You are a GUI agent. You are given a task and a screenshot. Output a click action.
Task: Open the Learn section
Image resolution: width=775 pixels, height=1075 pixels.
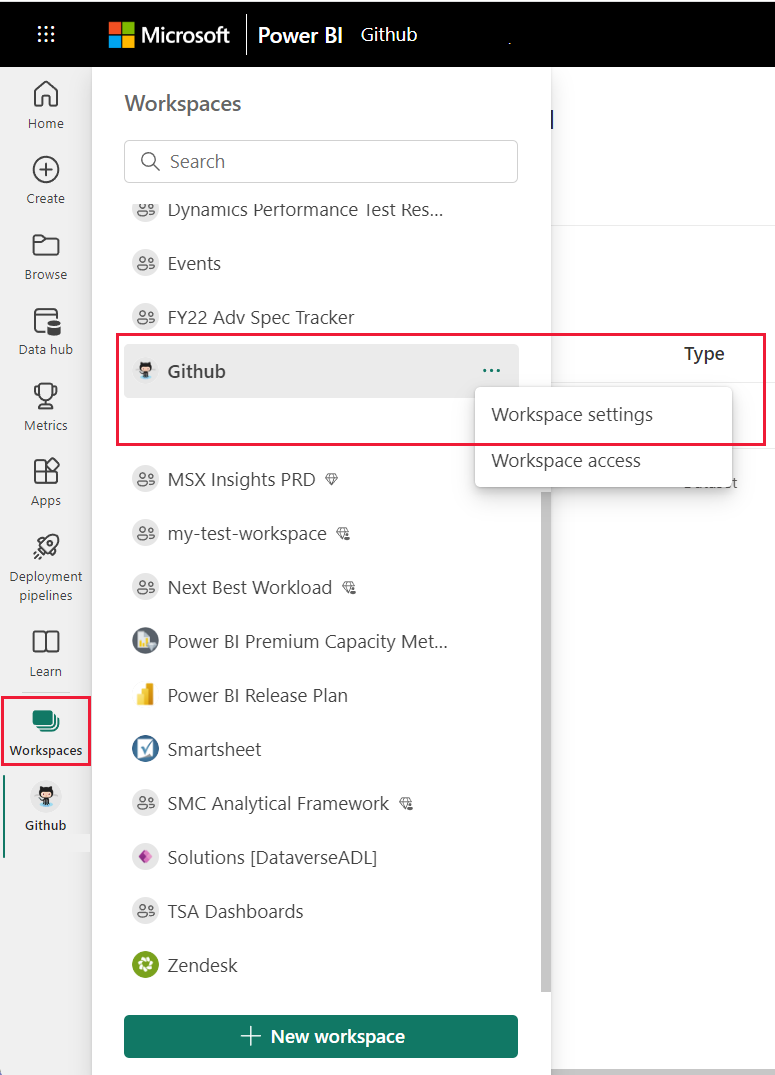coord(46,653)
